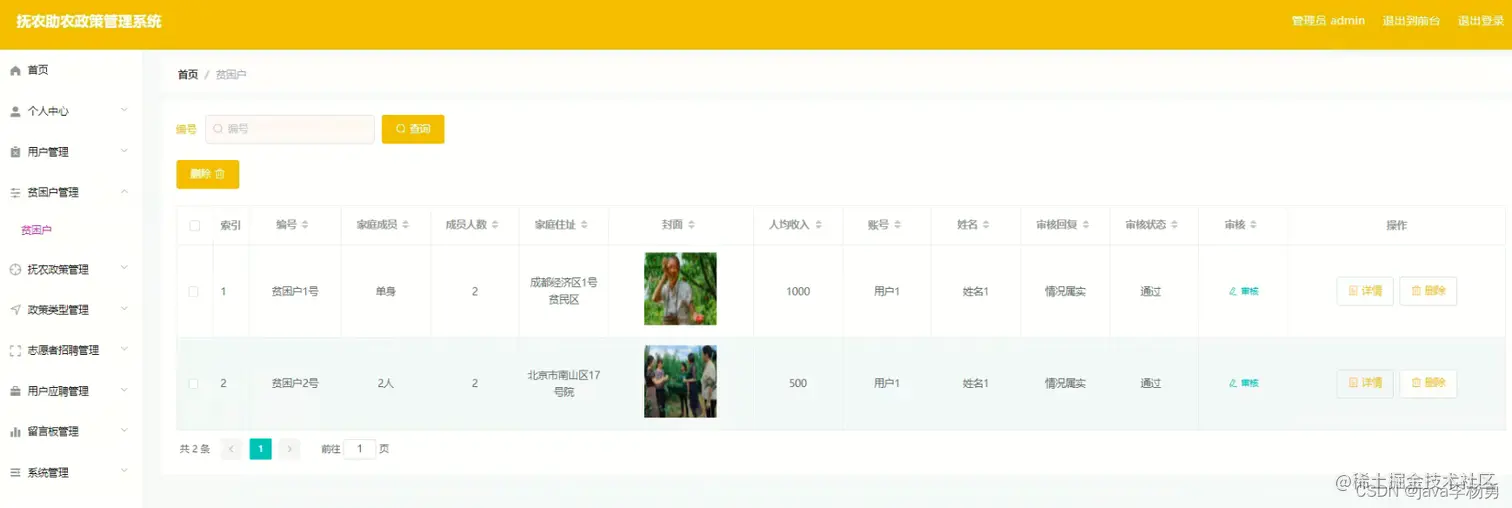Click the sort arrows on 账号 column
Image resolution: width=1512 pixels, height=508 pixels.
[897, 225]
